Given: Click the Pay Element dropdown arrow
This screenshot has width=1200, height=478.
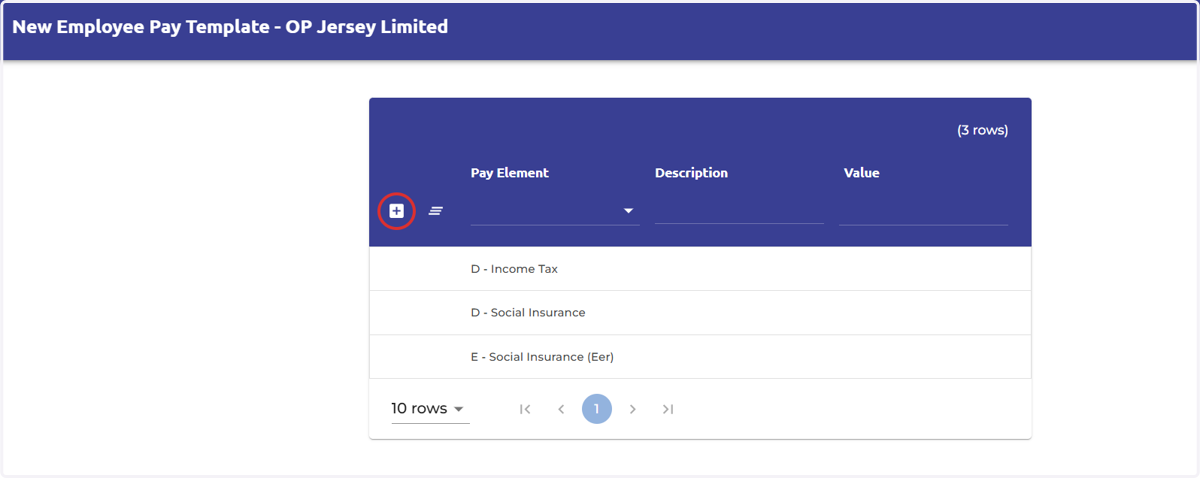Looking at the screenshot, I should coord(629,211).
